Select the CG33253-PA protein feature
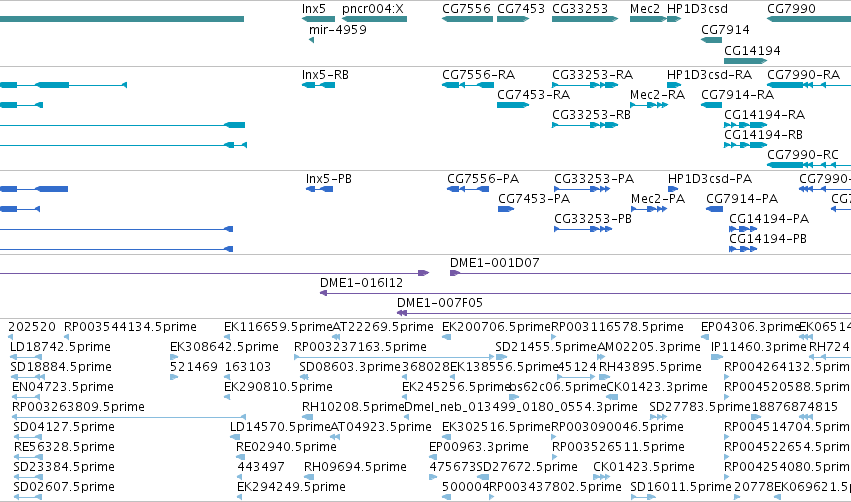Screen dimensions: 851x502 tap(582, 189)
